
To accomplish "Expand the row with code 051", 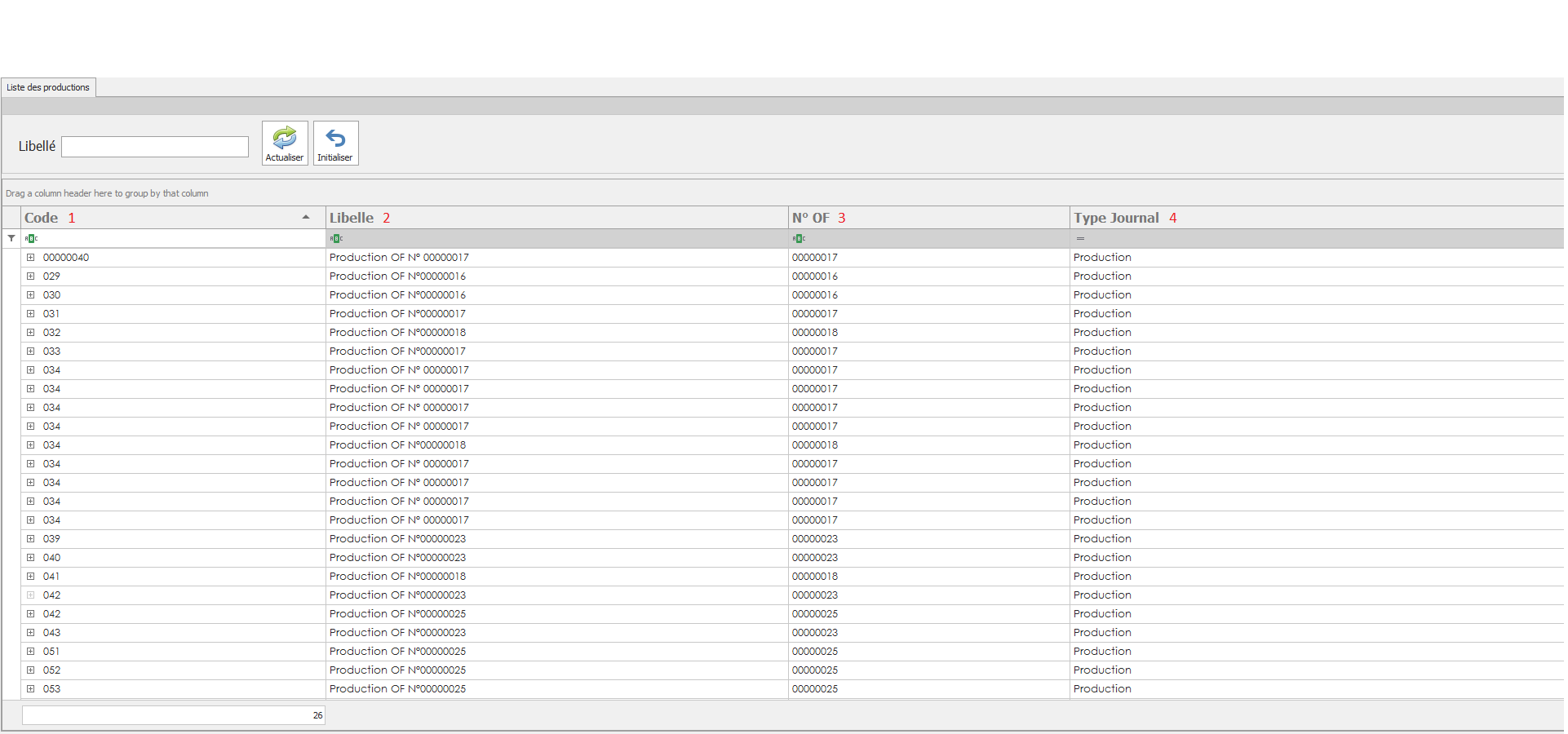I will 31,652.
